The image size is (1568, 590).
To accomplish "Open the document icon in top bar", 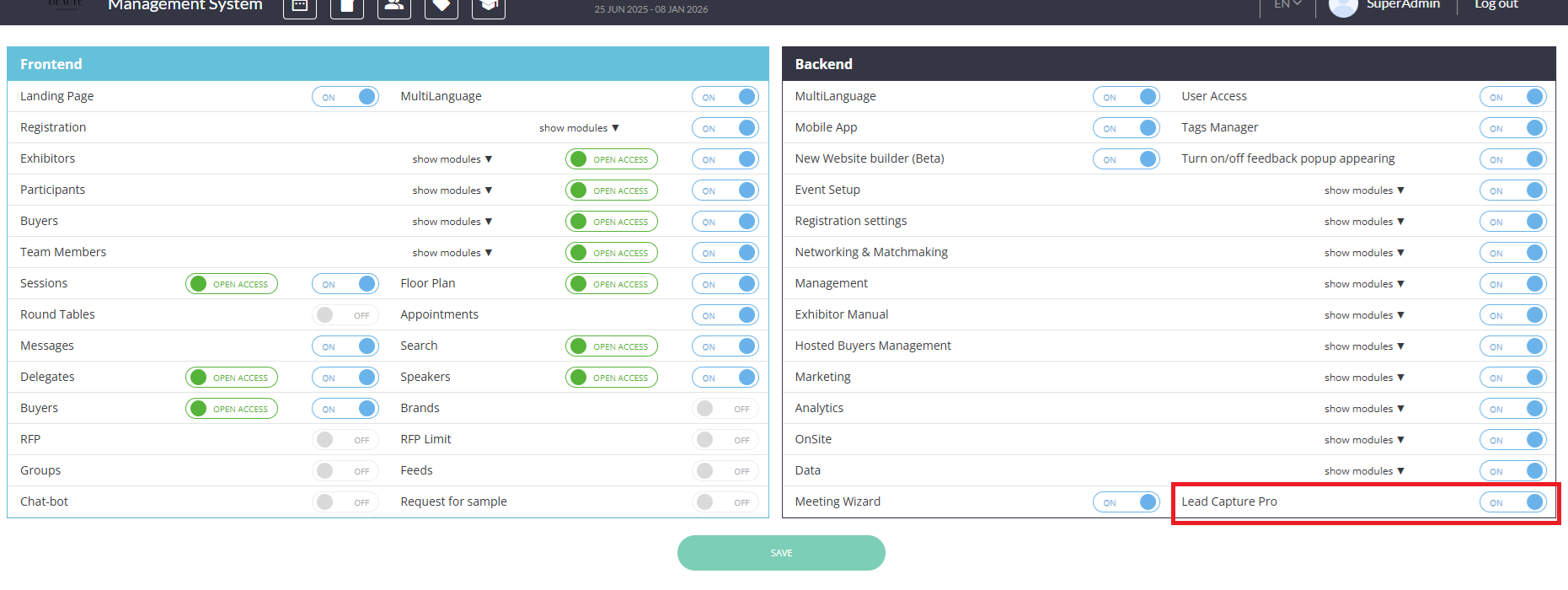I will point(346,6).
